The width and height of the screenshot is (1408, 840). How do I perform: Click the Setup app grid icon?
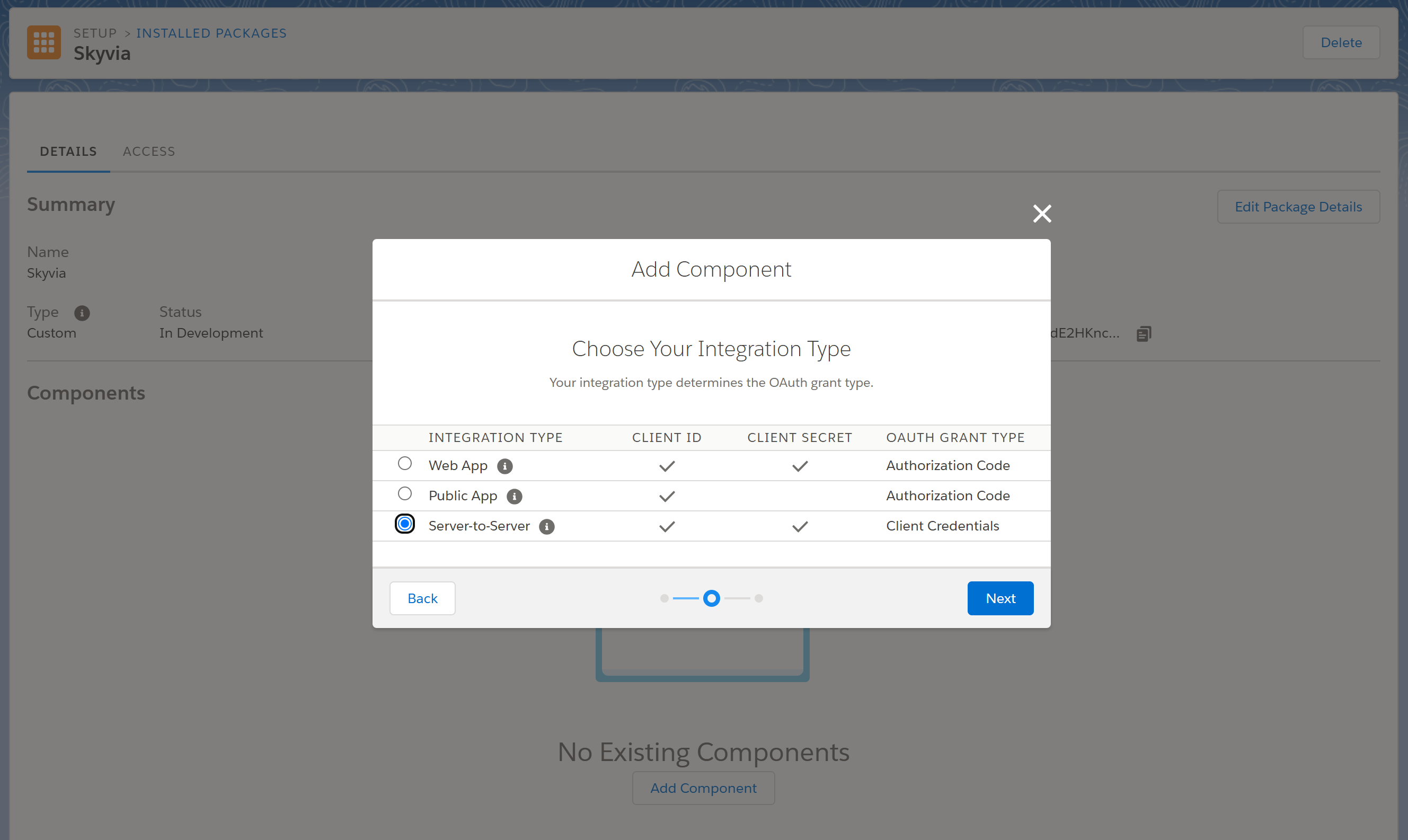[x=43, y=42]
